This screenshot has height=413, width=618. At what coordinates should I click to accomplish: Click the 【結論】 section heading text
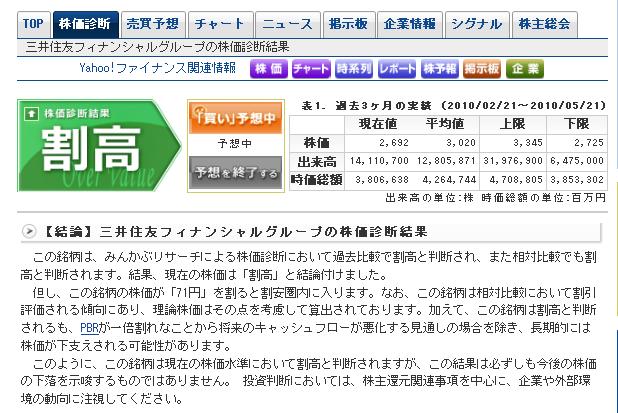coord(235,231)
